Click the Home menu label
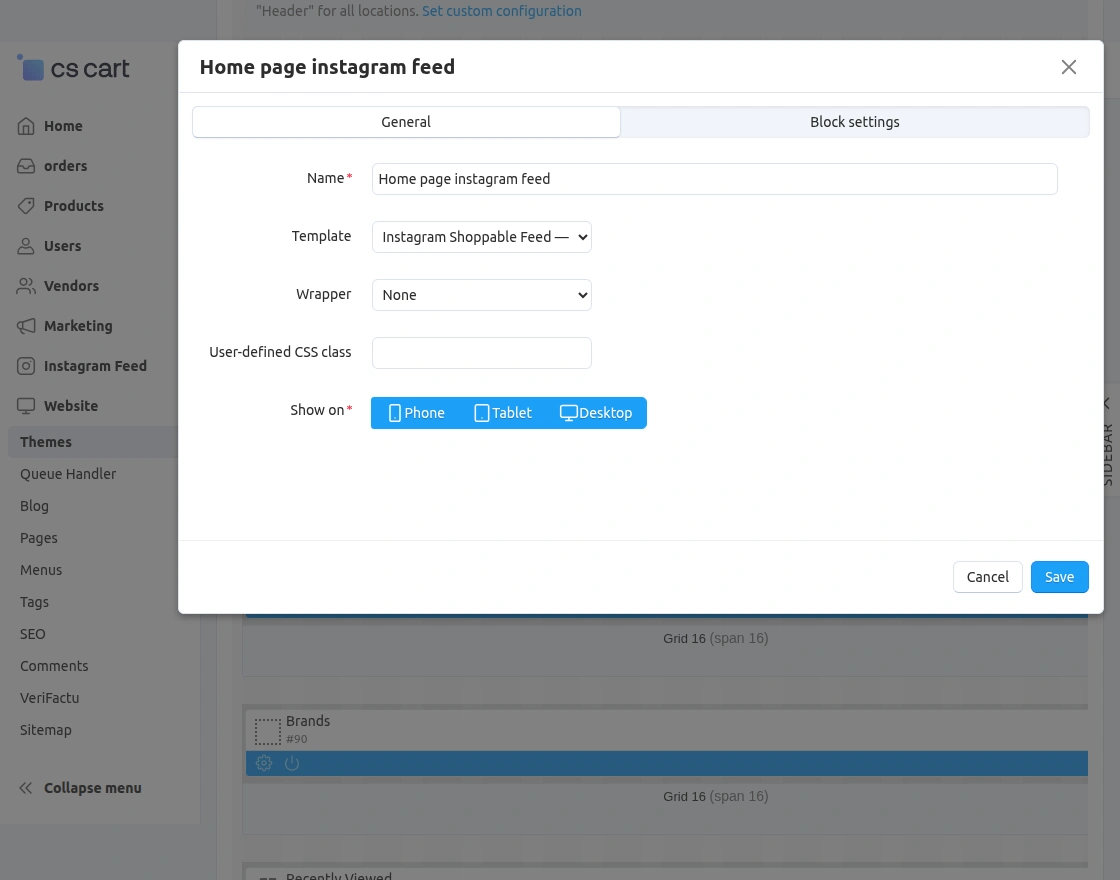The width and height of the screenshot is (1120, 880). point(63,126)
